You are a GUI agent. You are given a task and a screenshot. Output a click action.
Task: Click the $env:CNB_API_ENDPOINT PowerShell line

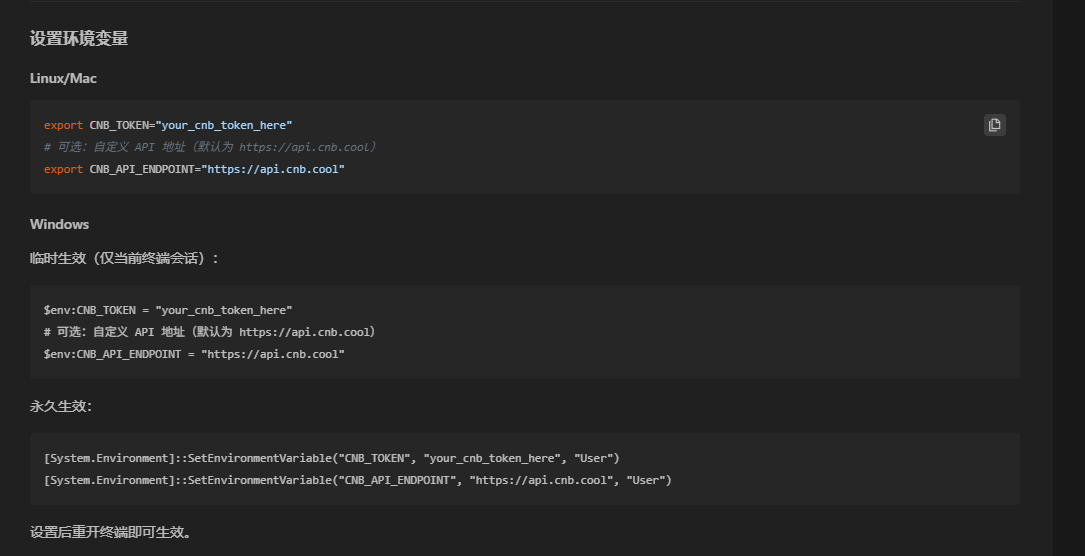click(x=194, y=354)
